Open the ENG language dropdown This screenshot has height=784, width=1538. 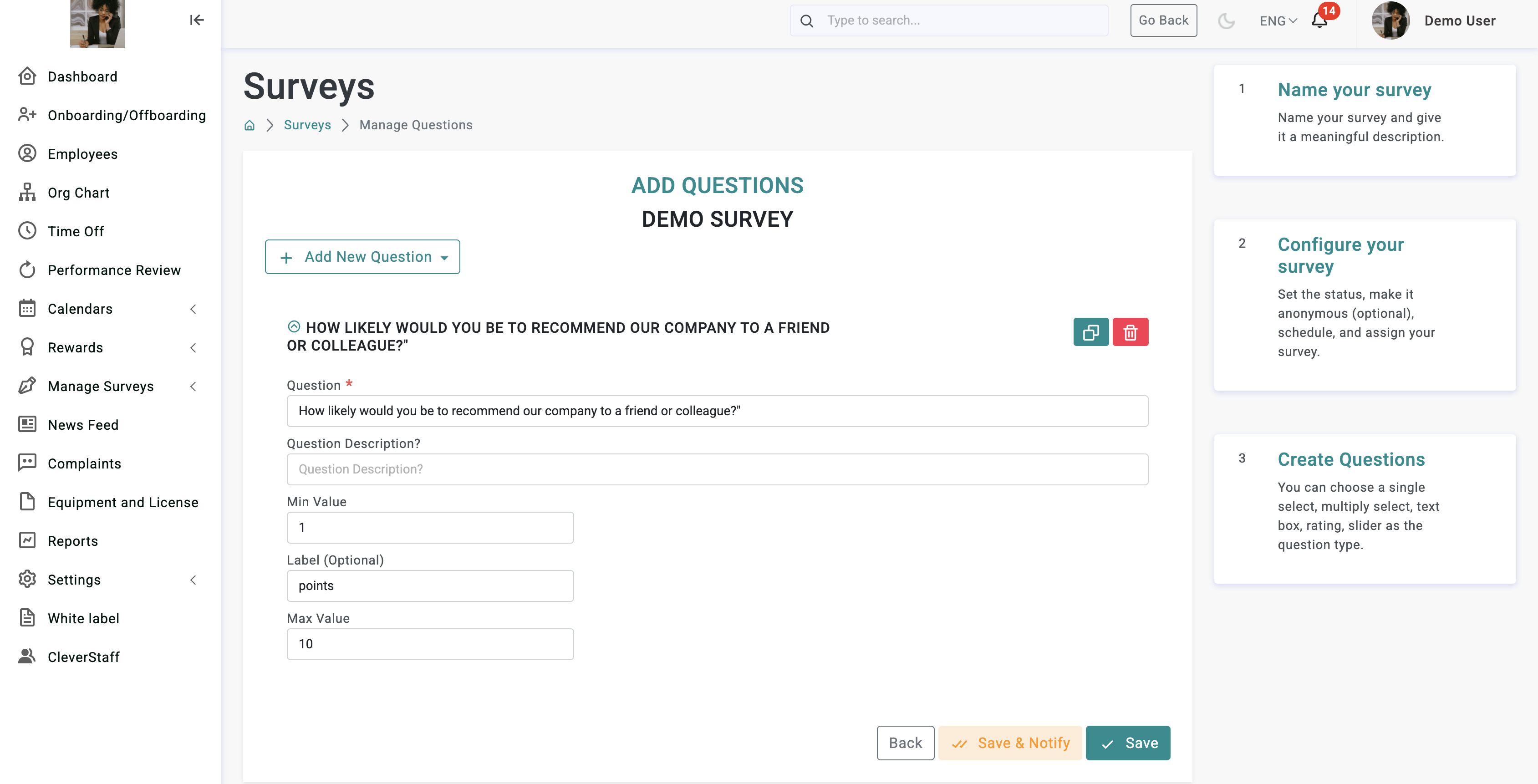pyautogui.click(x=1278, y=21)
